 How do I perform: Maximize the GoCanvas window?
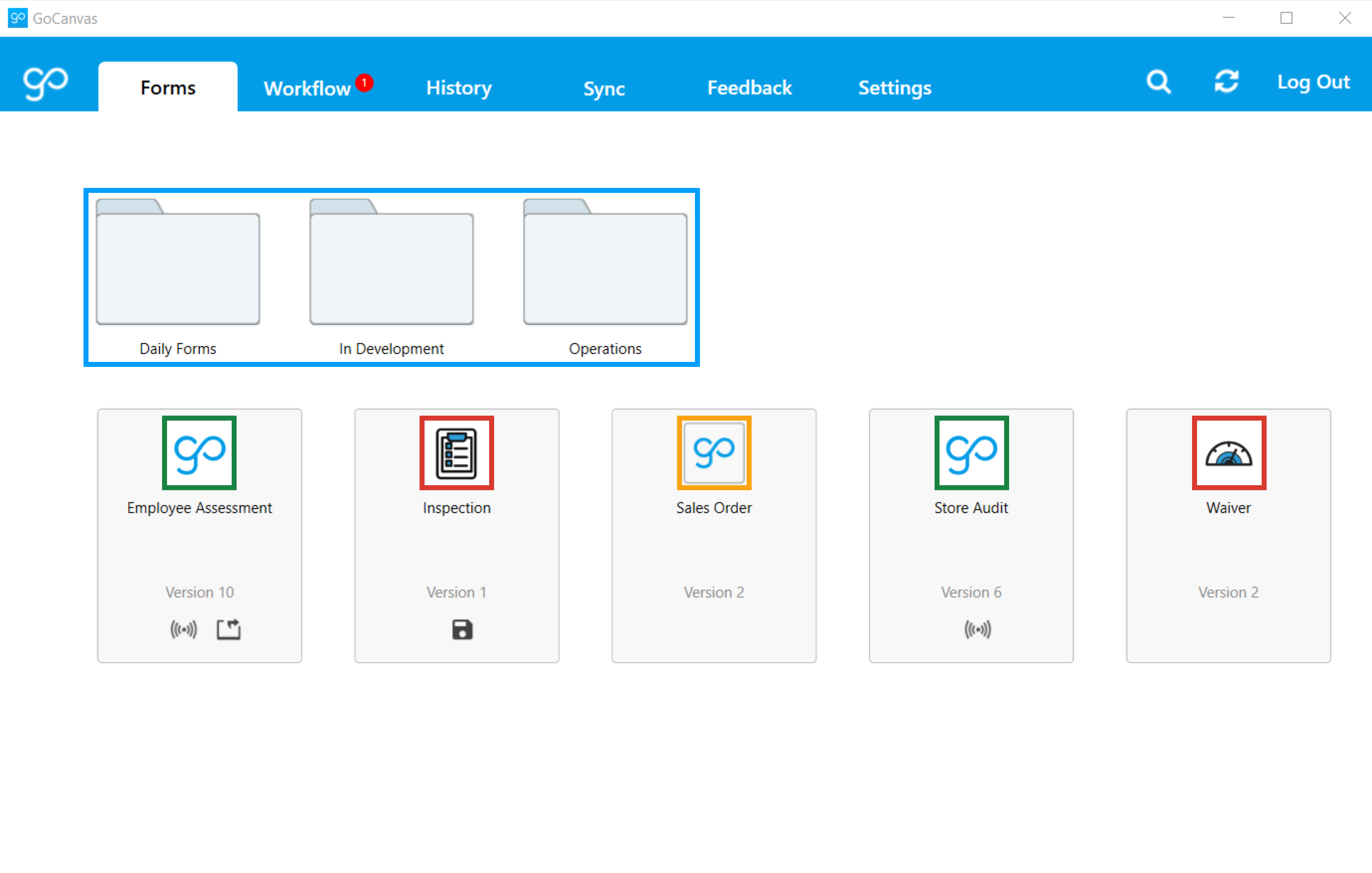pos(1286,18)
